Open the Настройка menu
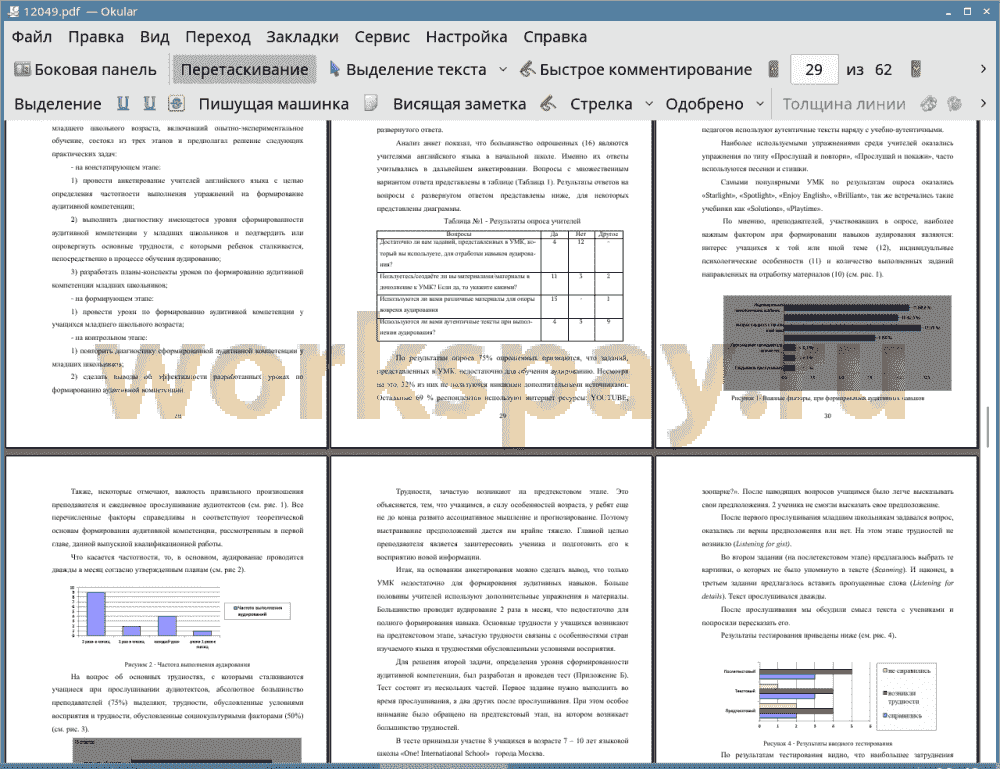The width and height of the screenshot is (1000, 769). coord(466,37)
